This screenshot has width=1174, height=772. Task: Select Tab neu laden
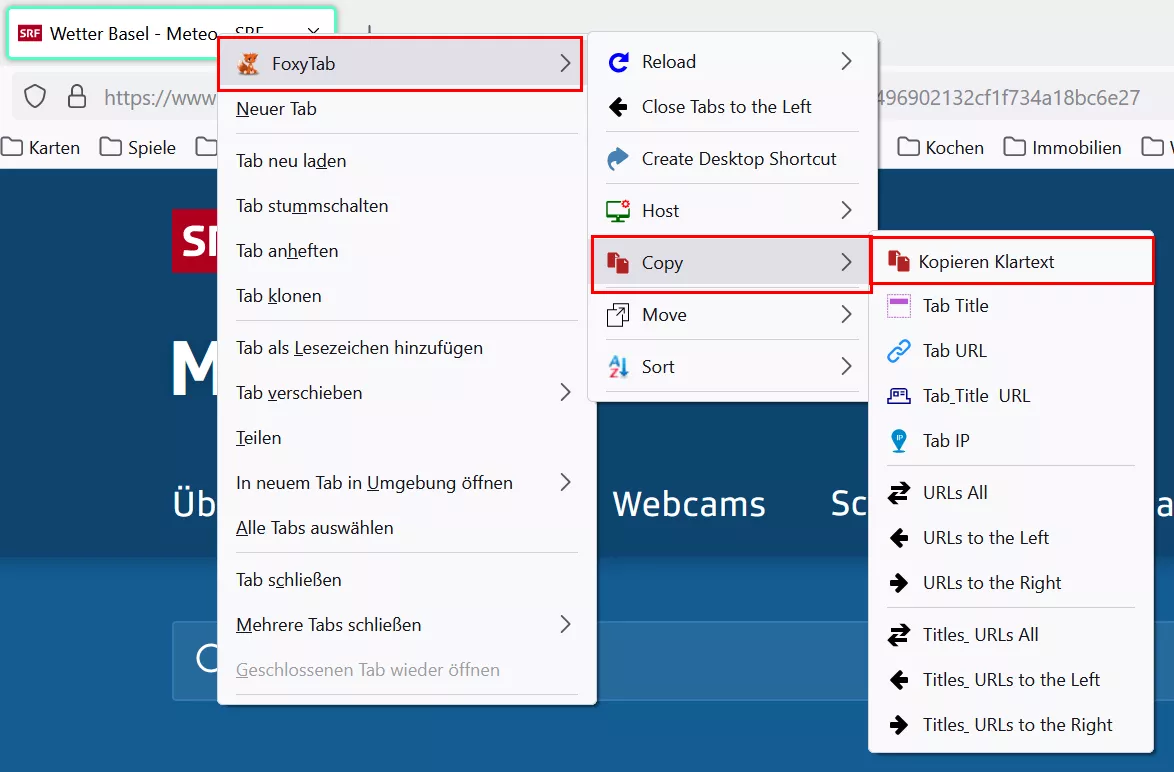coord(407,161)
